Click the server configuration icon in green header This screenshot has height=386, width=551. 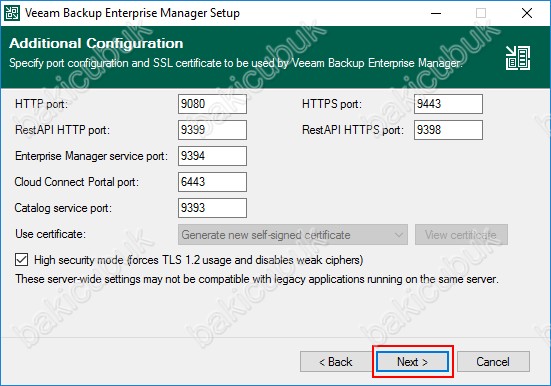[x=518, y=58]
